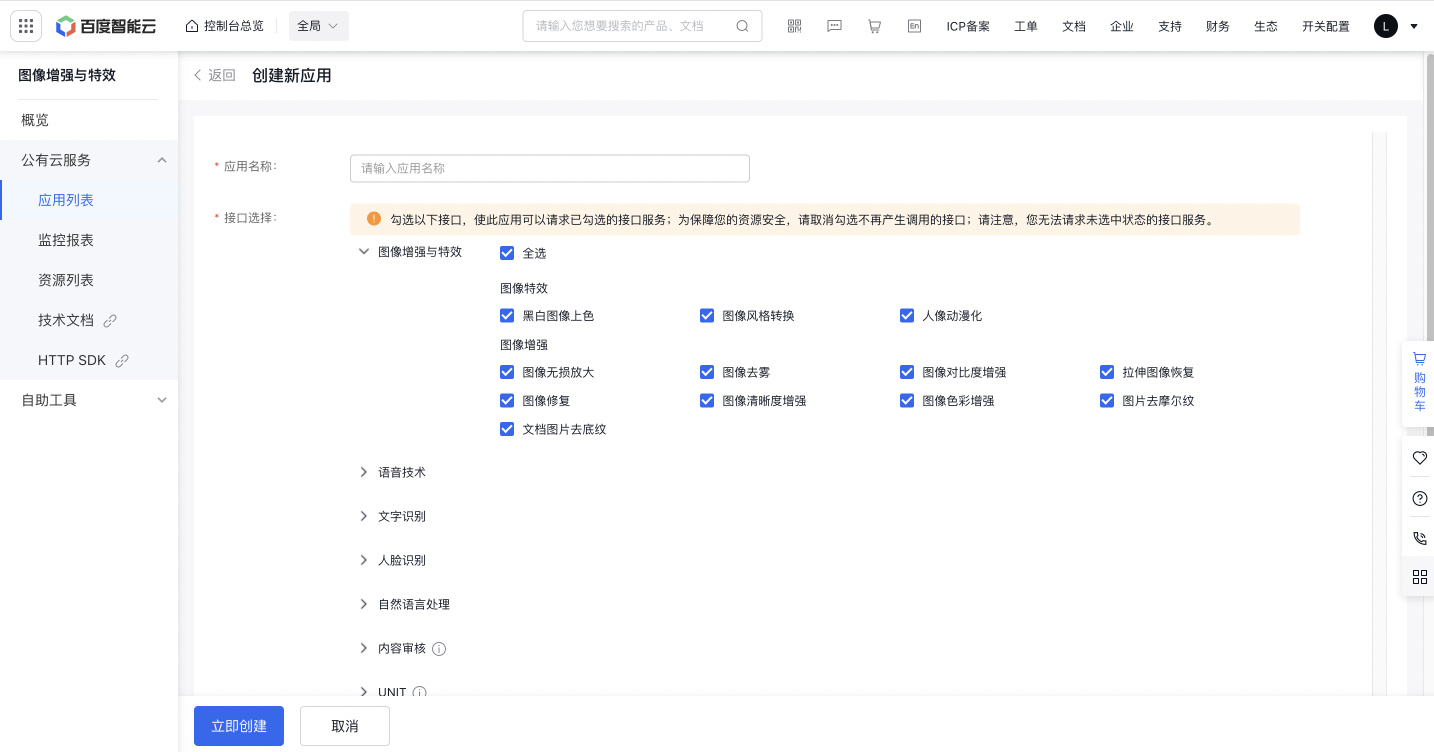
Task: Open ICP备案 in the top menu
Action: coord(968,26)
